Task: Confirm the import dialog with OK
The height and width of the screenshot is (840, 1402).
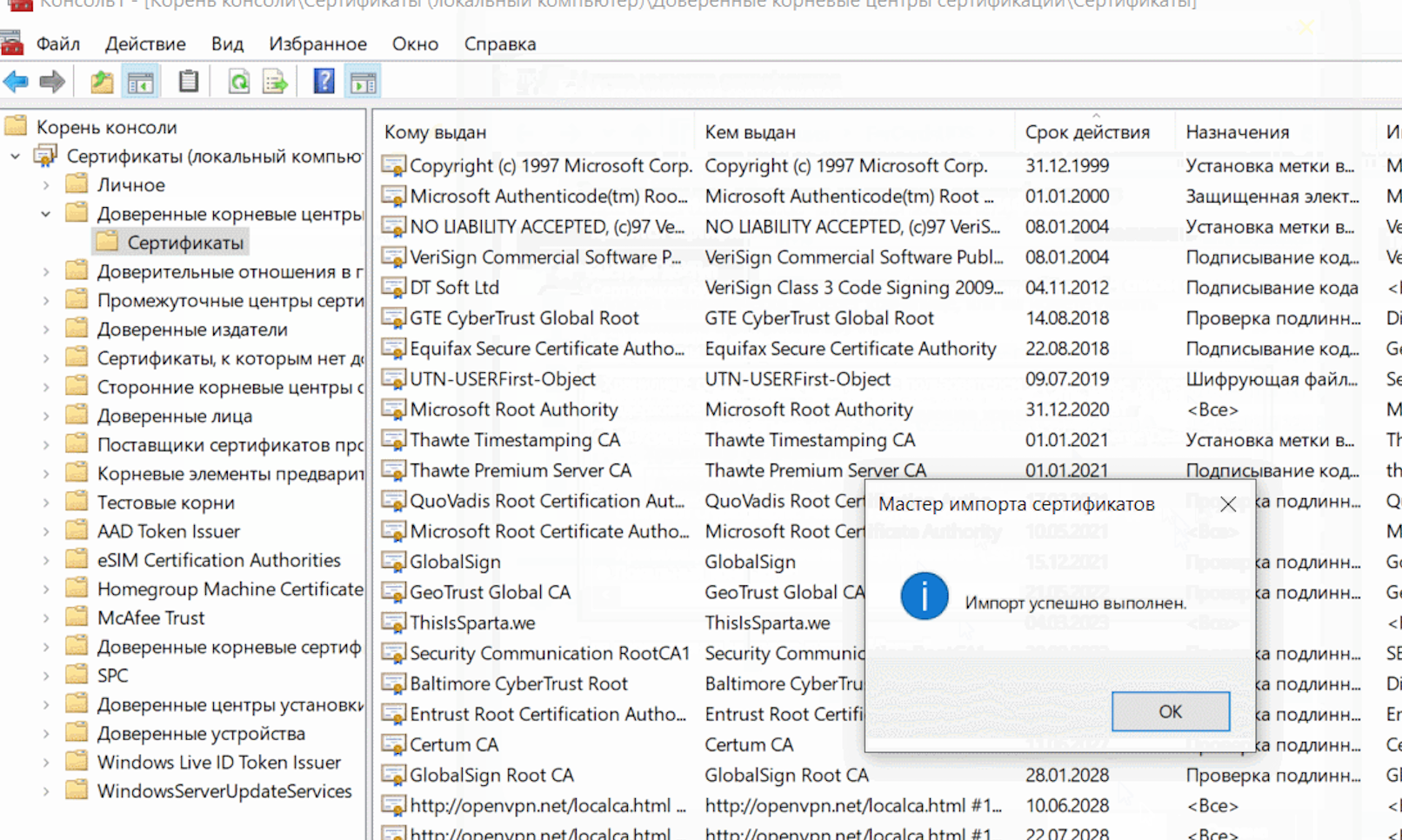Action: pos(1171,711)
